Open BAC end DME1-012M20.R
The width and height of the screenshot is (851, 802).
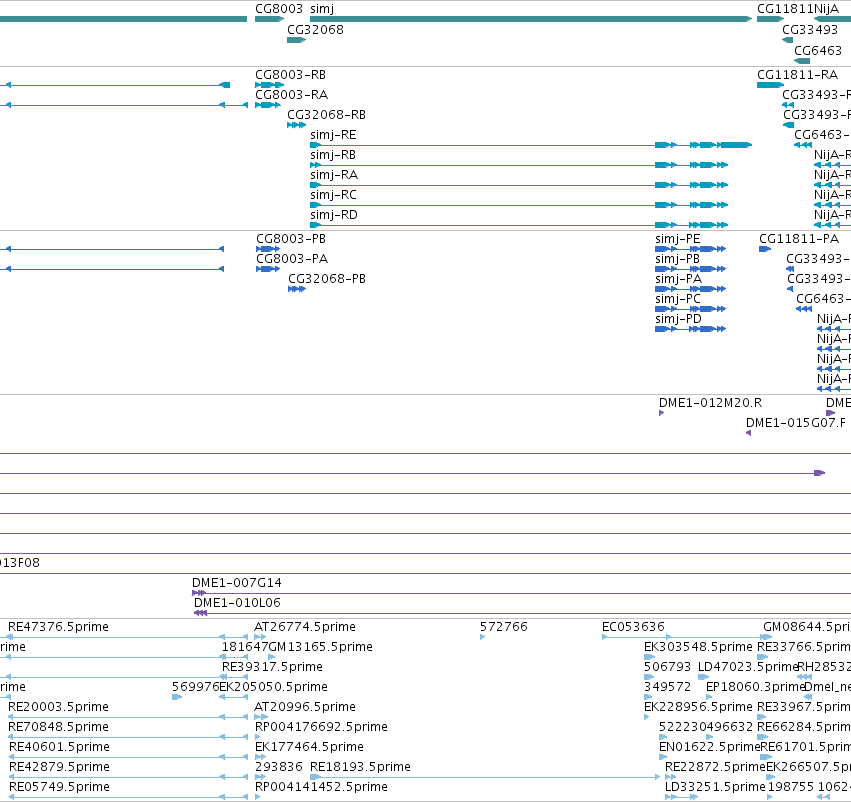[710, 403]
